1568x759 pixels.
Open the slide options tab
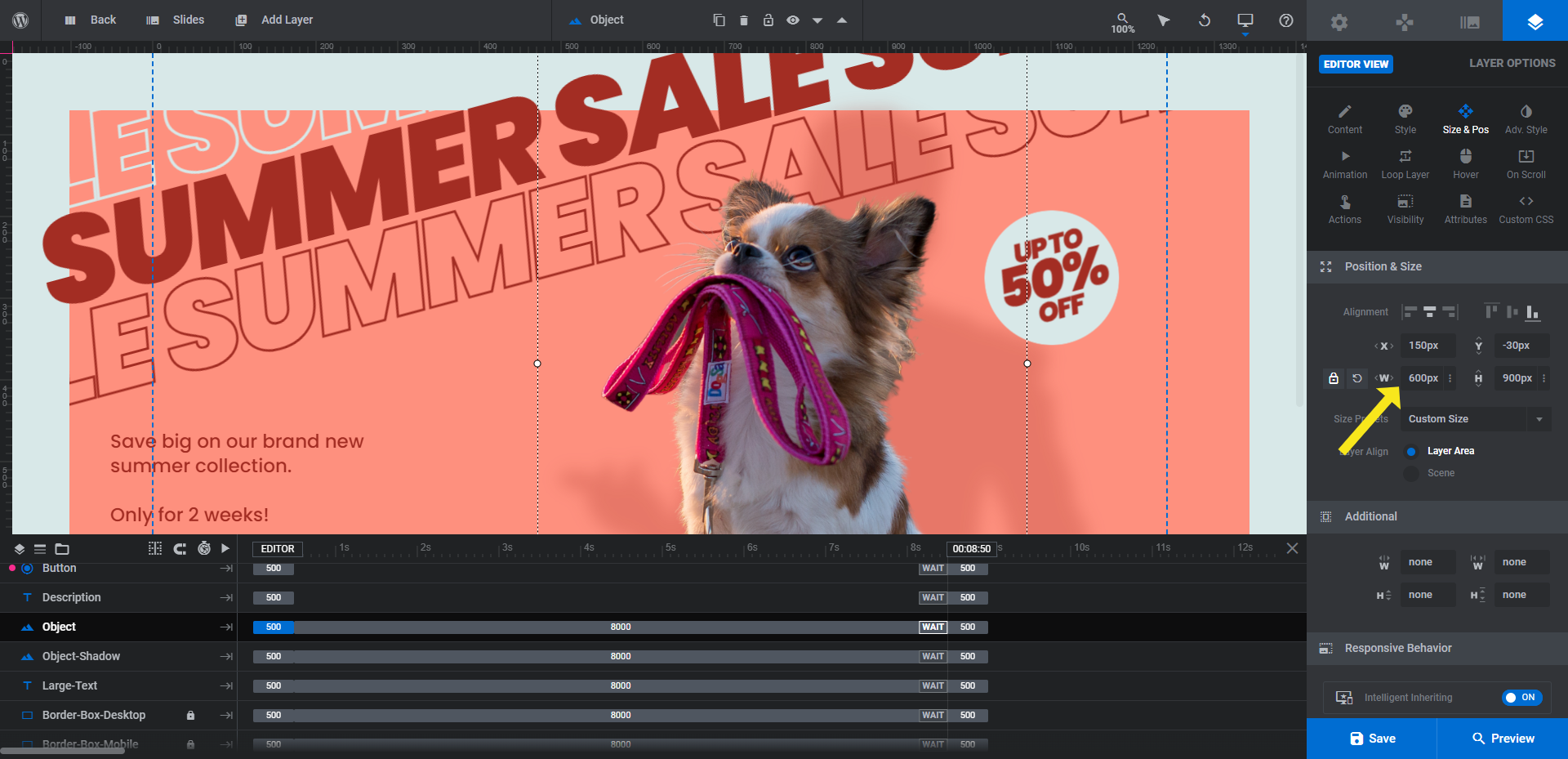1470,22
